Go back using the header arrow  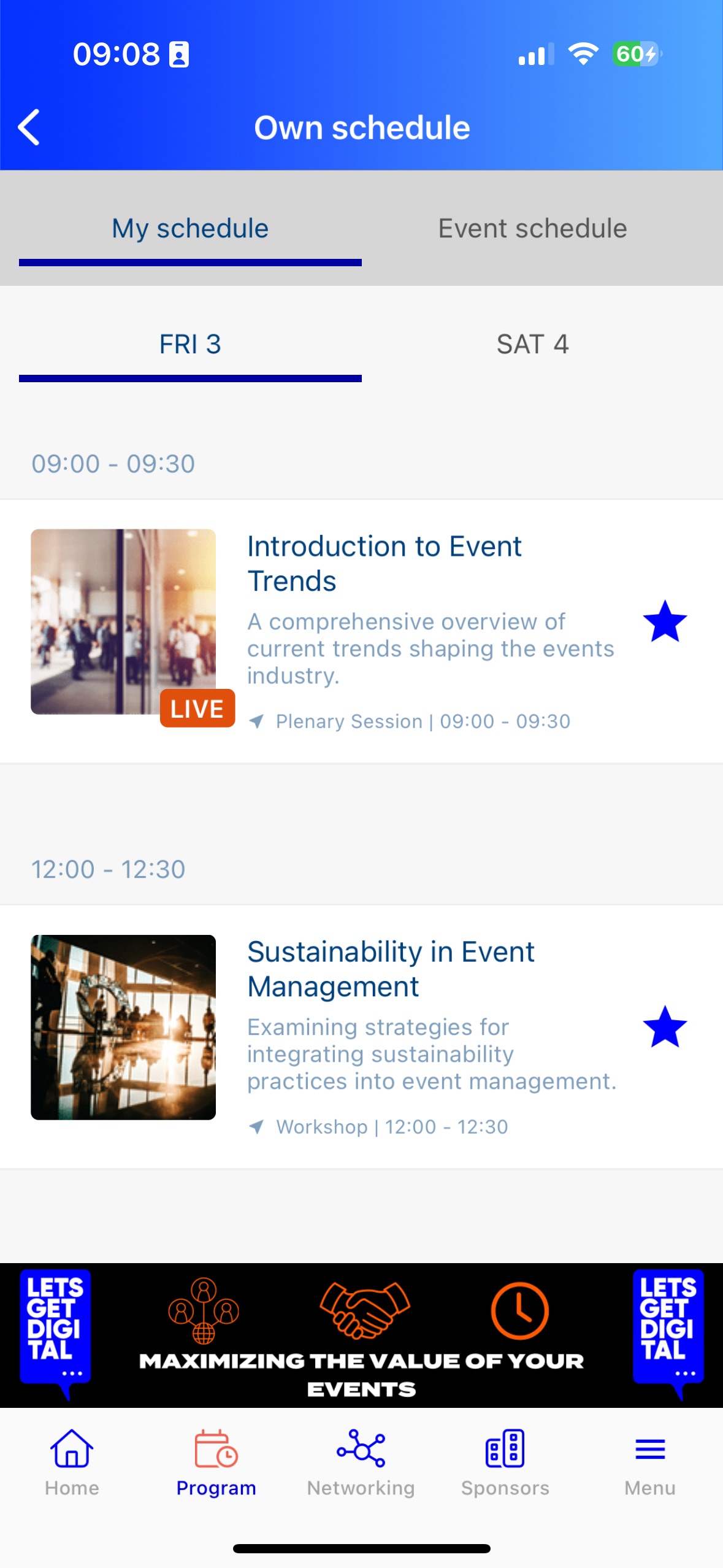click(x=29, y=128)
